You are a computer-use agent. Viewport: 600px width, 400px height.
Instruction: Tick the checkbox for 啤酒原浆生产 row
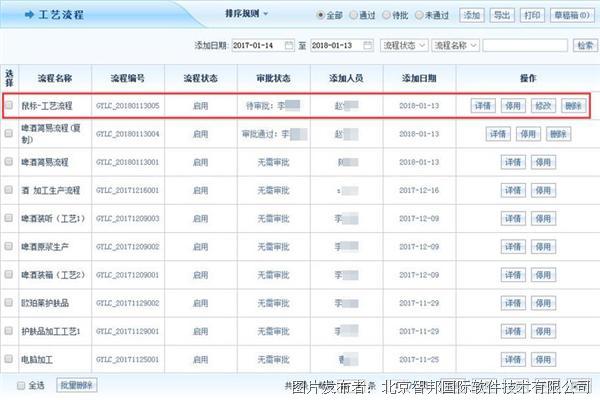(9, 246)
